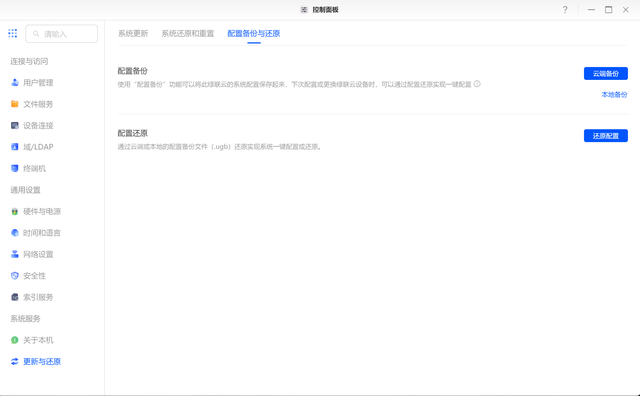The image size is (640, 396).
Task: Click the 硬件与电源 icon
Action: click(x=15, y=211)
